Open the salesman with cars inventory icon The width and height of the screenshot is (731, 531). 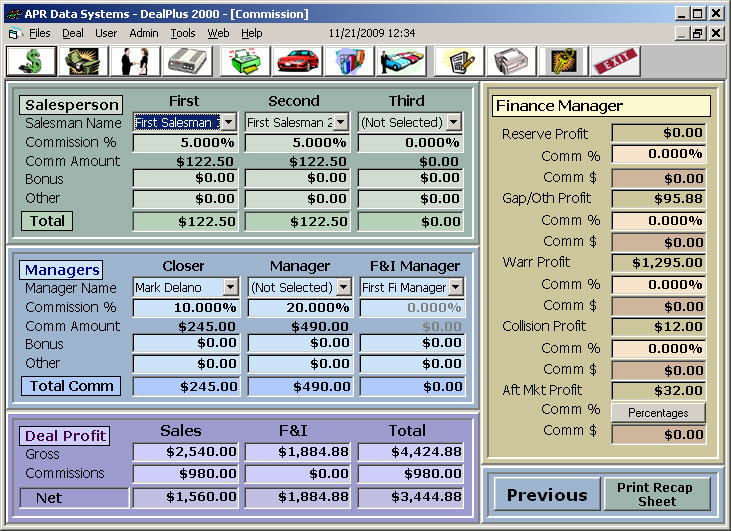(x=401, y=61)
